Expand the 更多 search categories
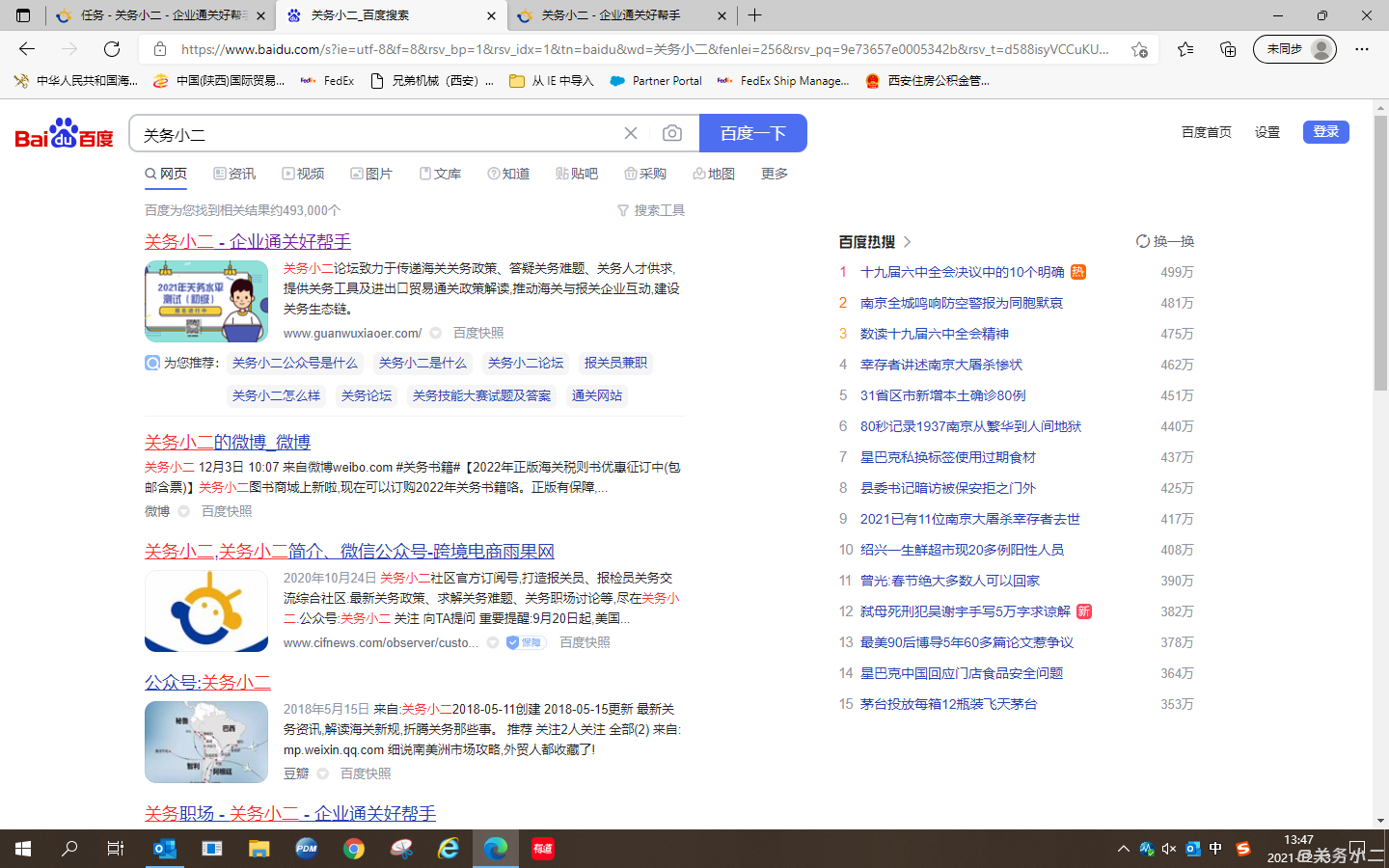This screenshot has height=868, width=1389. click(775, 174)
